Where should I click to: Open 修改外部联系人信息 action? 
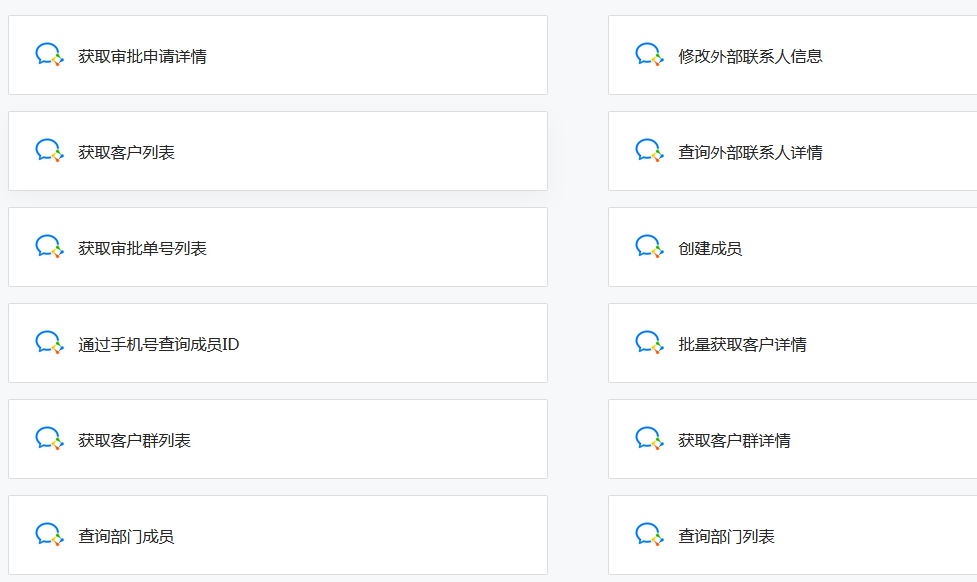[793, 55]
